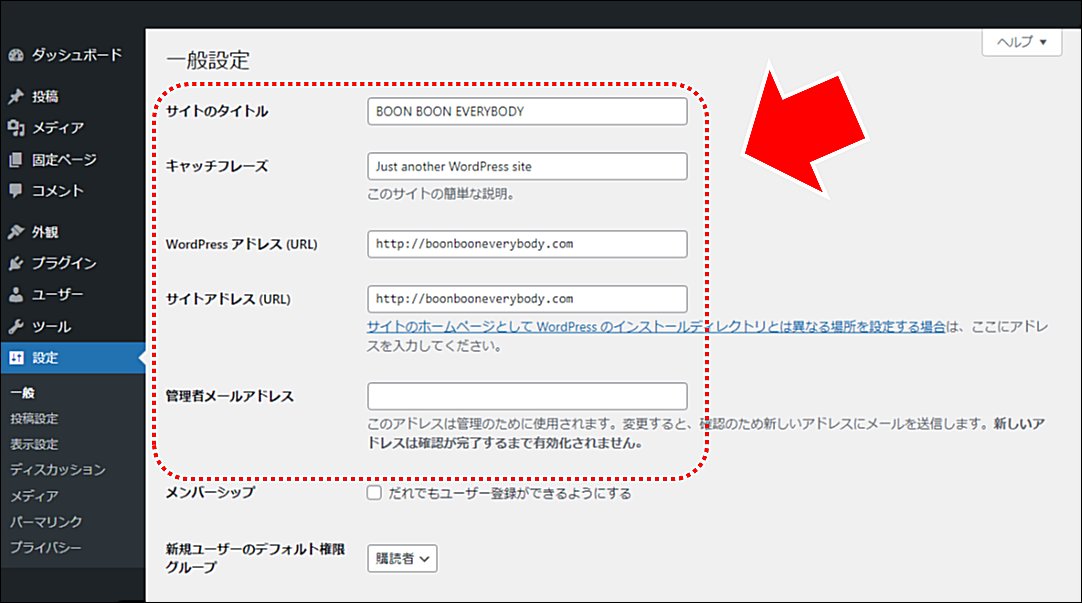Click the Dashboard gauge icon
This screenshot has width=1082, height=603.
(16, 55)
